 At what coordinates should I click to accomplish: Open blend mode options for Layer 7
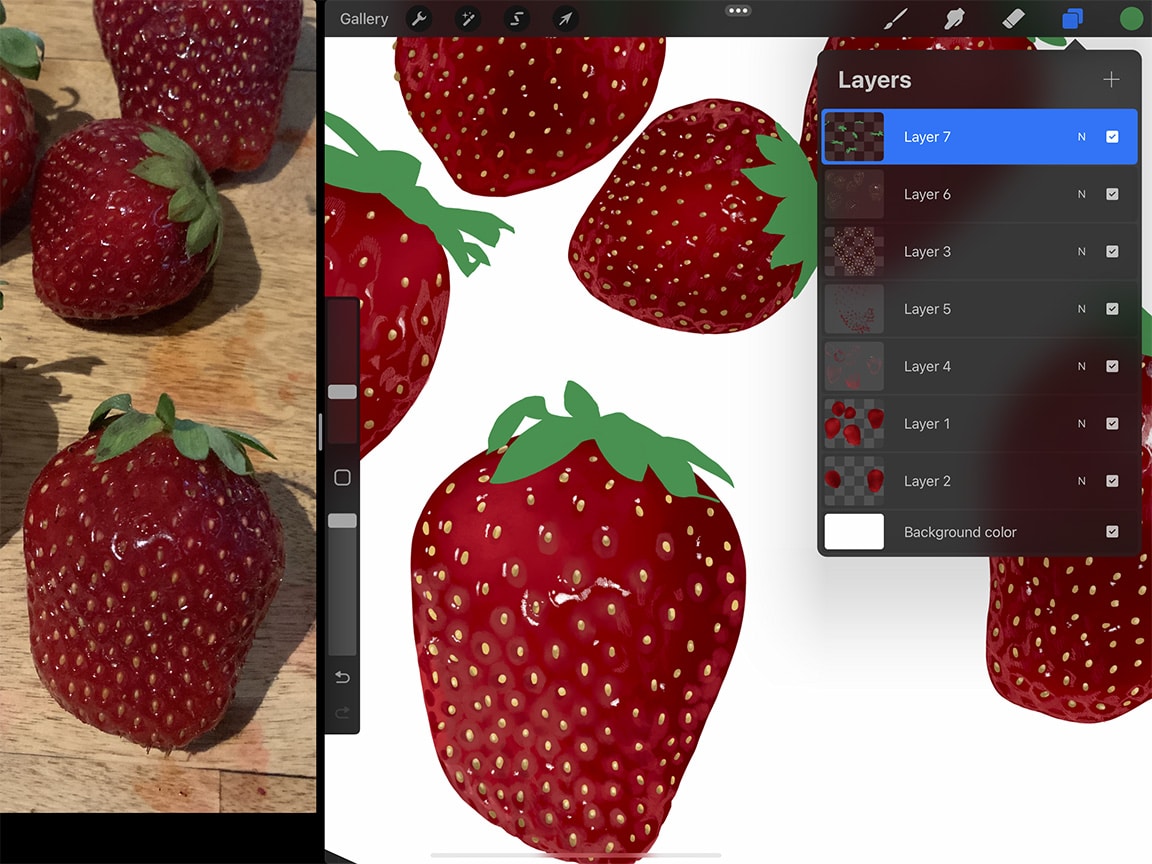point(1080,136)
